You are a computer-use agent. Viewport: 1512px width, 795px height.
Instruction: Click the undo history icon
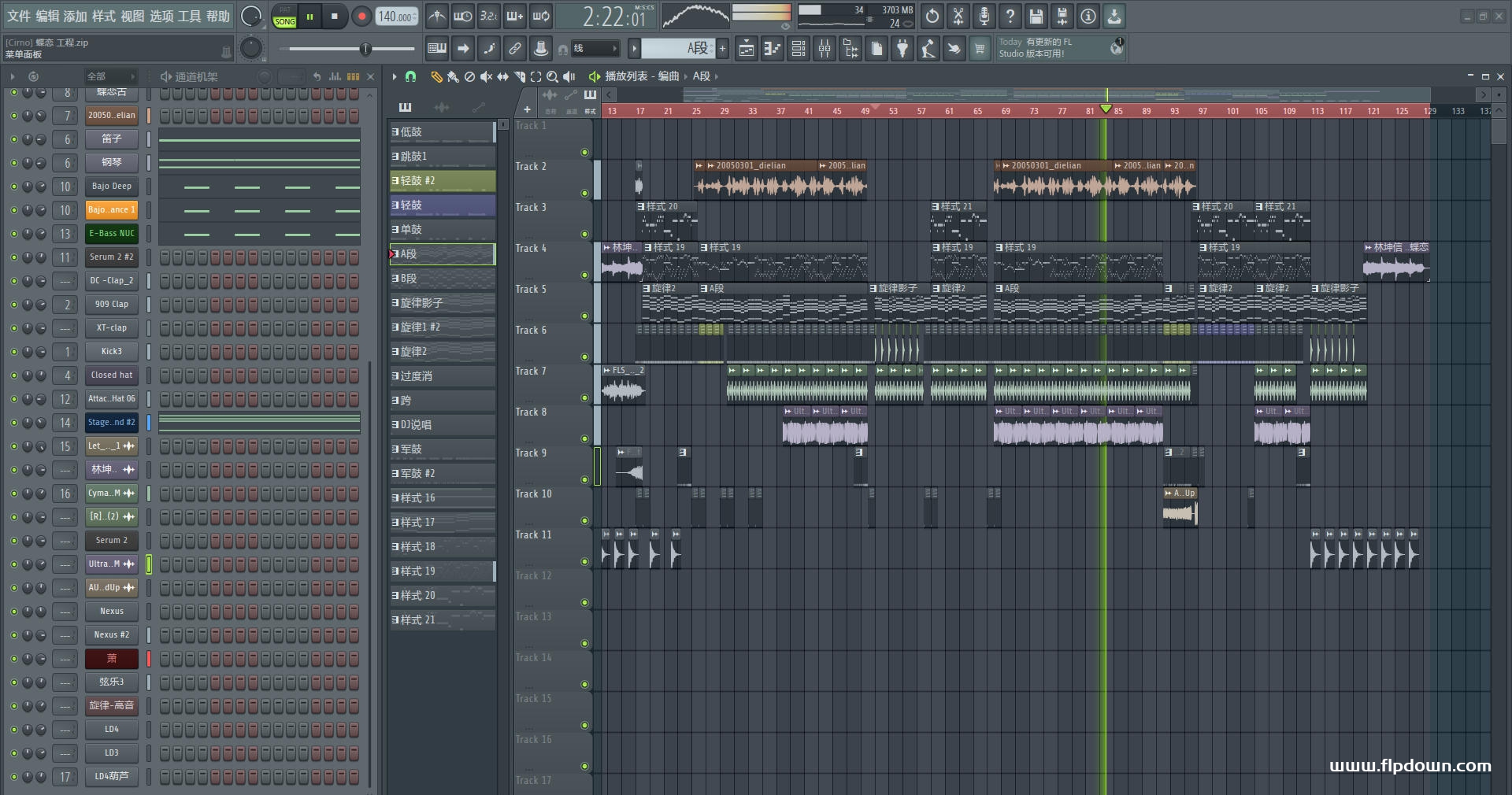(x=932, y=16)
